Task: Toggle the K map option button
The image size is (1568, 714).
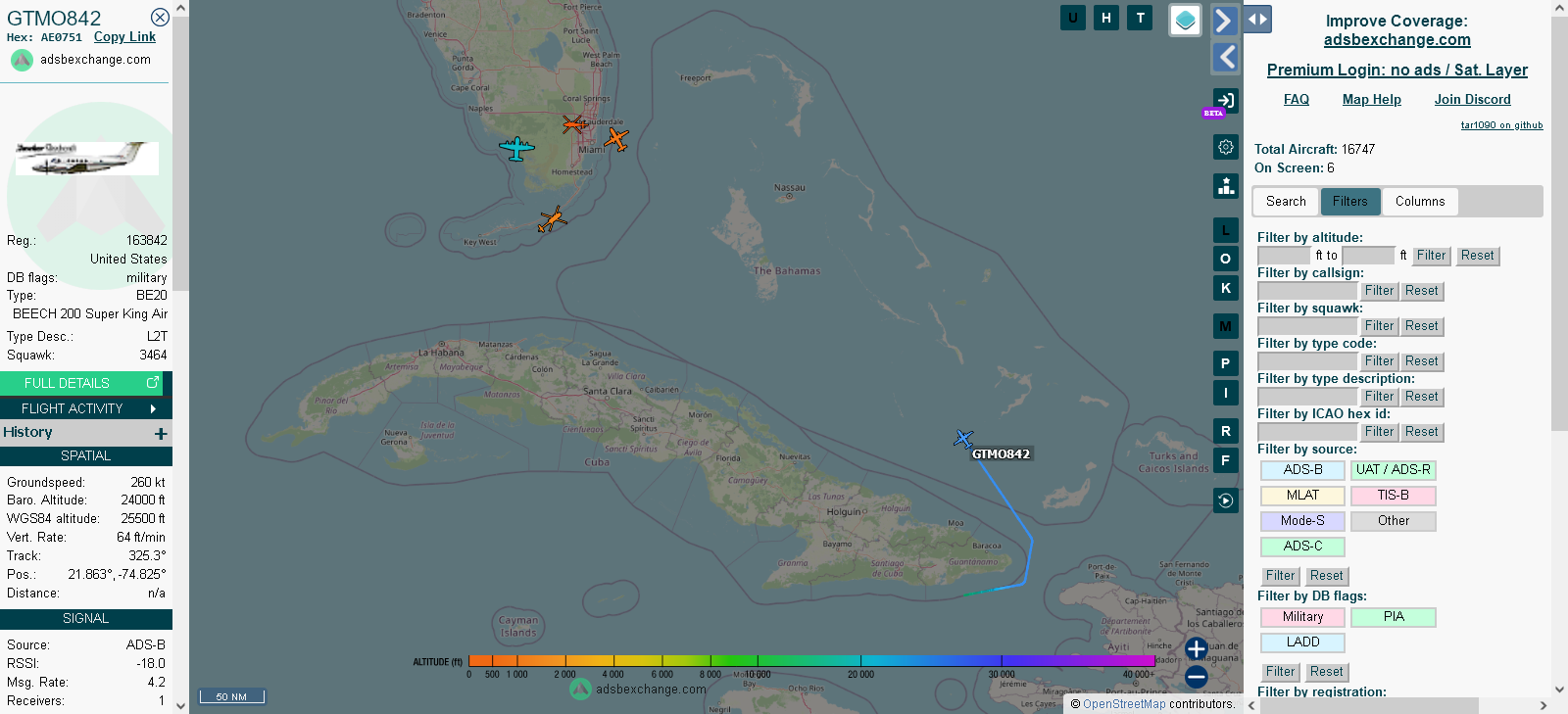Action: (x=1225, y=288)
